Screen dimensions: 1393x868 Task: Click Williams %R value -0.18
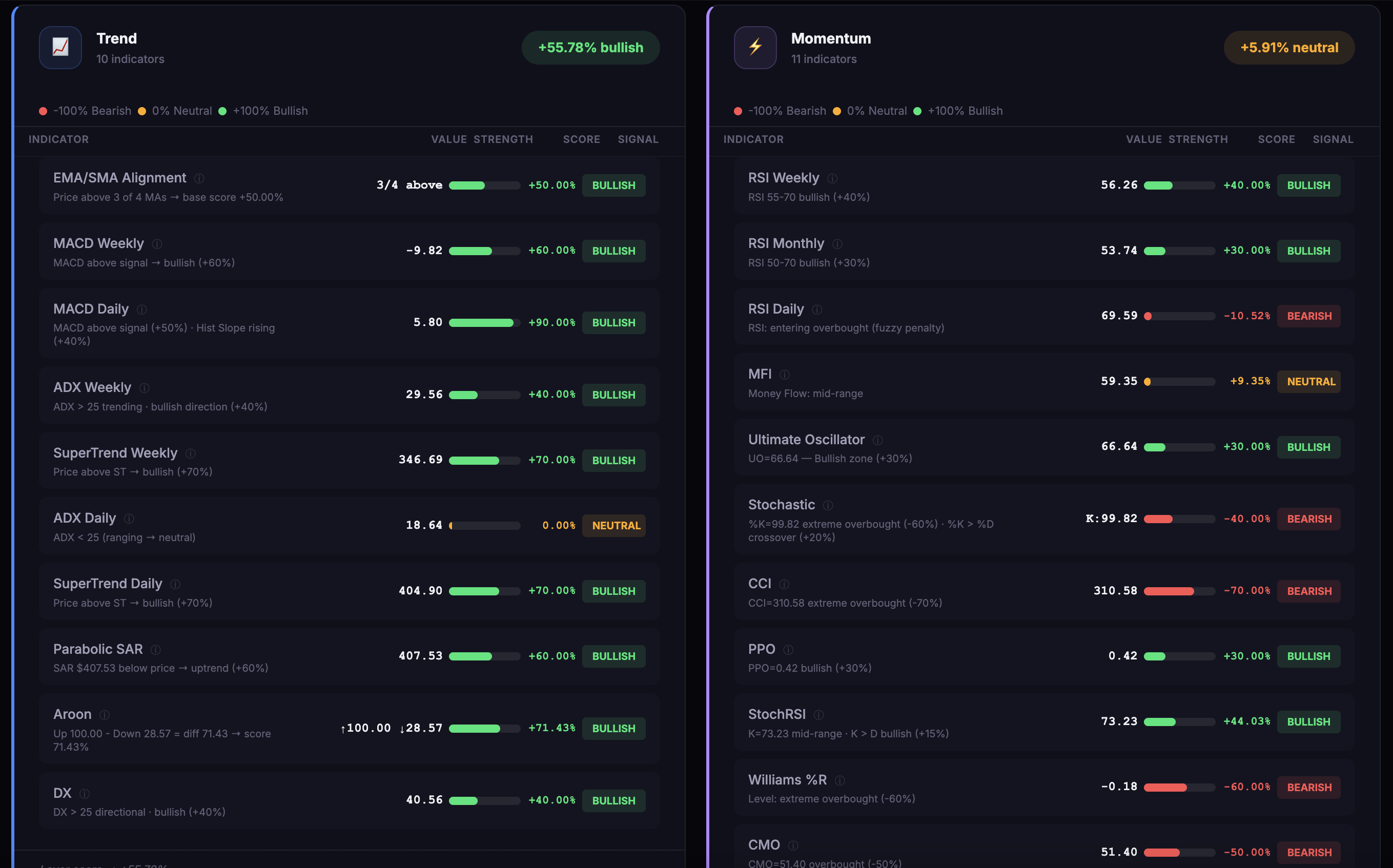point(1119,787)
